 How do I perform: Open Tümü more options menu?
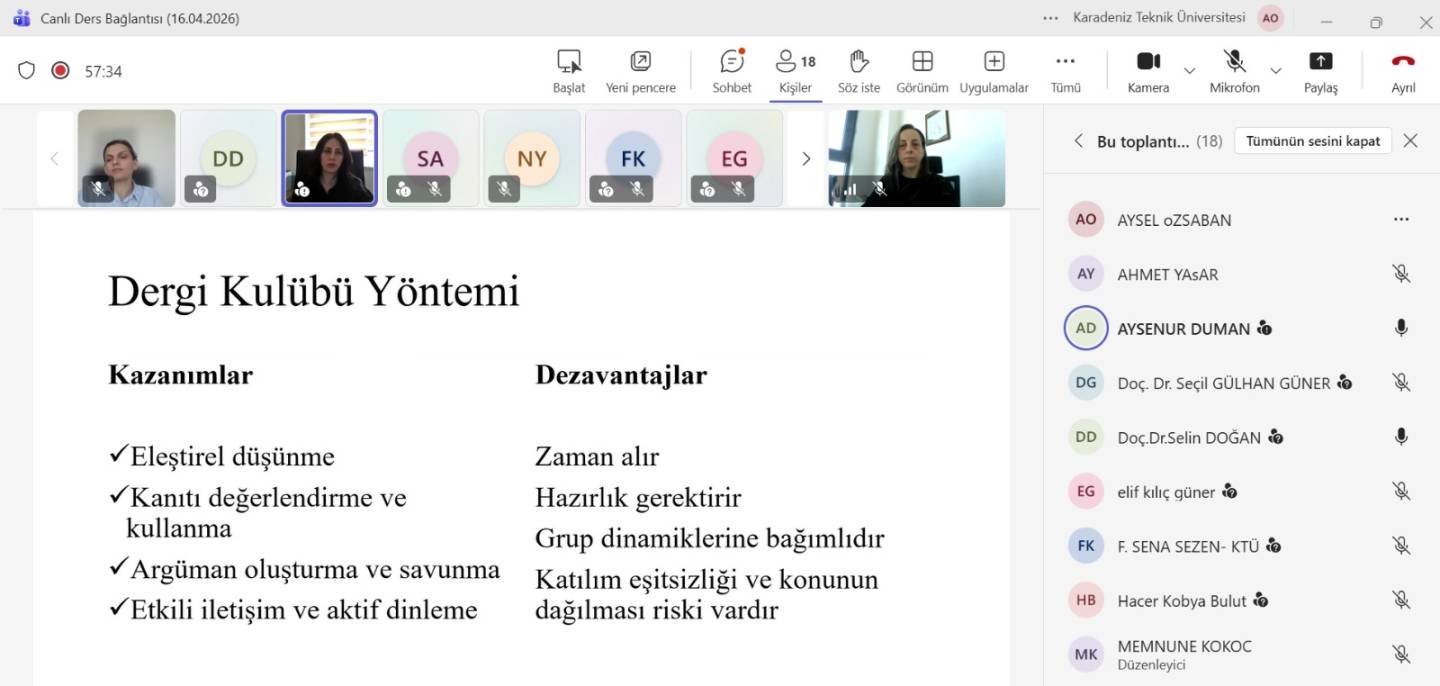point(1065,62)
